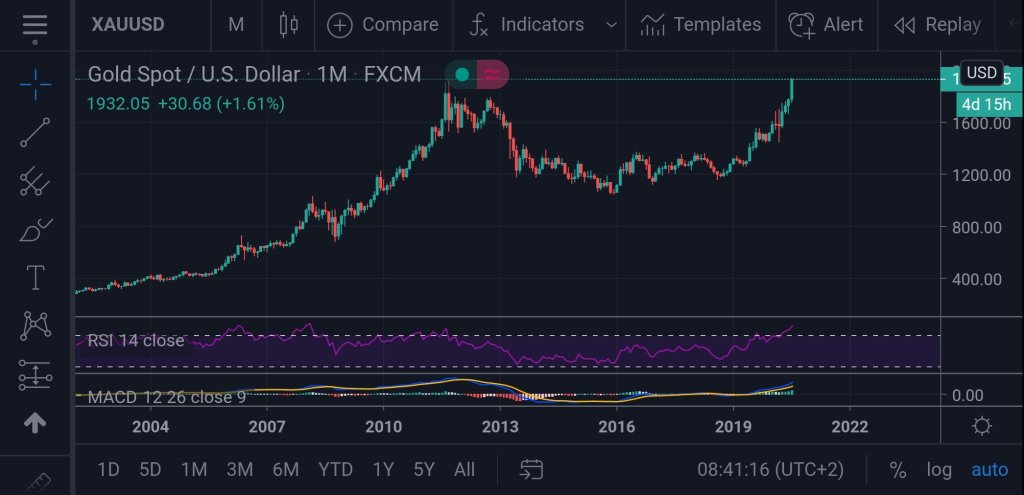The width and height of the screenshot is (1024, 495).
Task: Select the trend line drawing tool
Action: pyautogui.click(x=35, y=133)
